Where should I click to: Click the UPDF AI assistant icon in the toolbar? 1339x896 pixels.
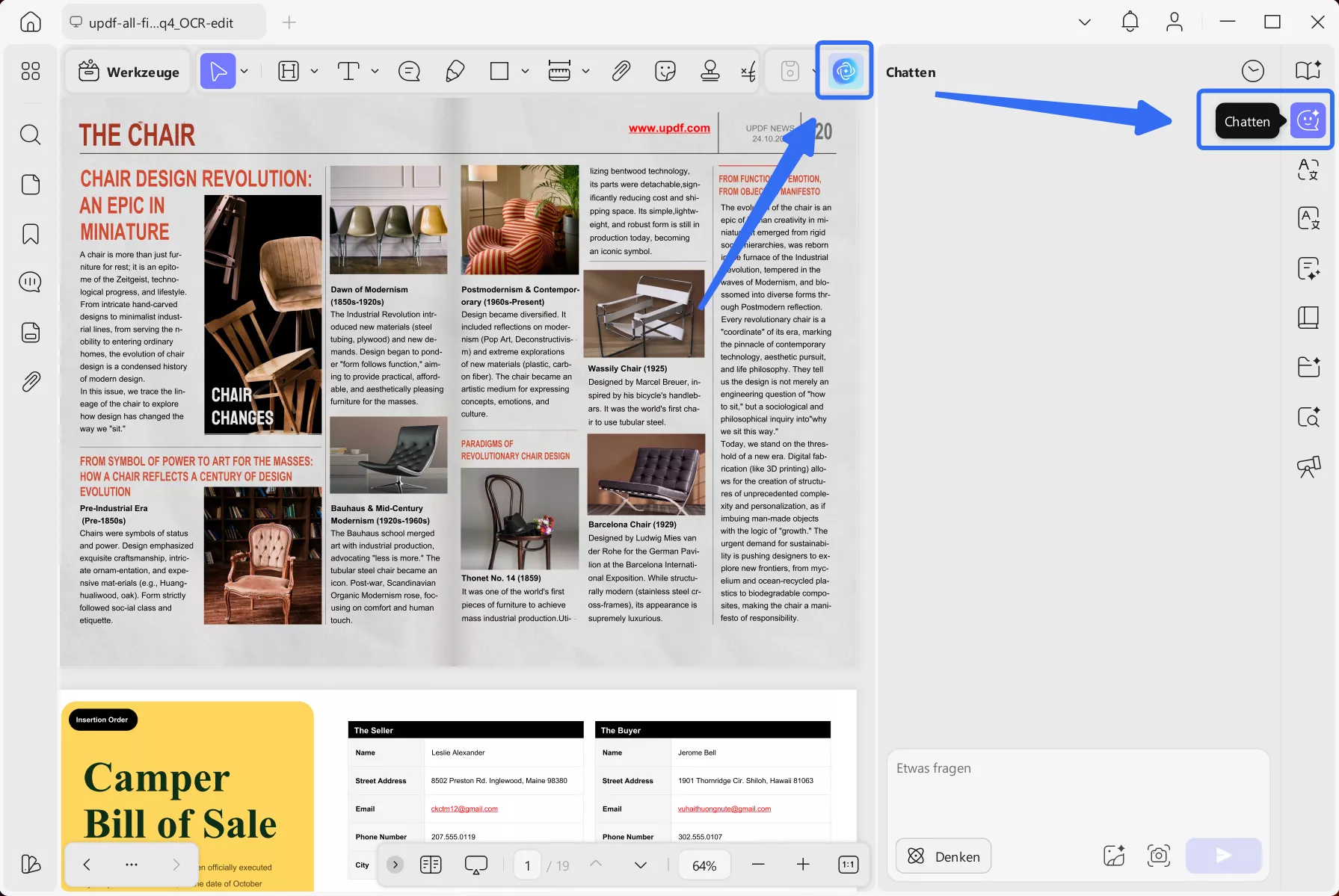845,71
